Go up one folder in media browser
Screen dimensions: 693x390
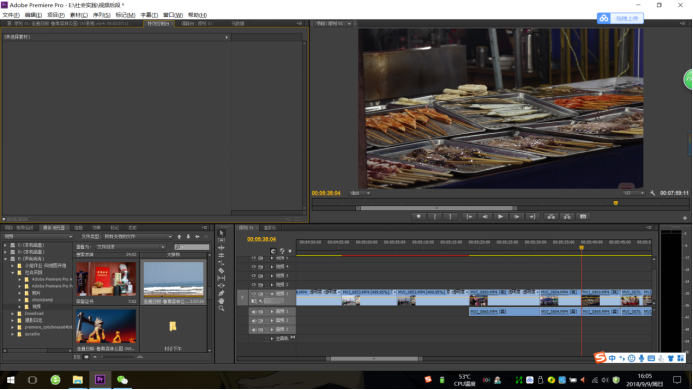[179, 237]
